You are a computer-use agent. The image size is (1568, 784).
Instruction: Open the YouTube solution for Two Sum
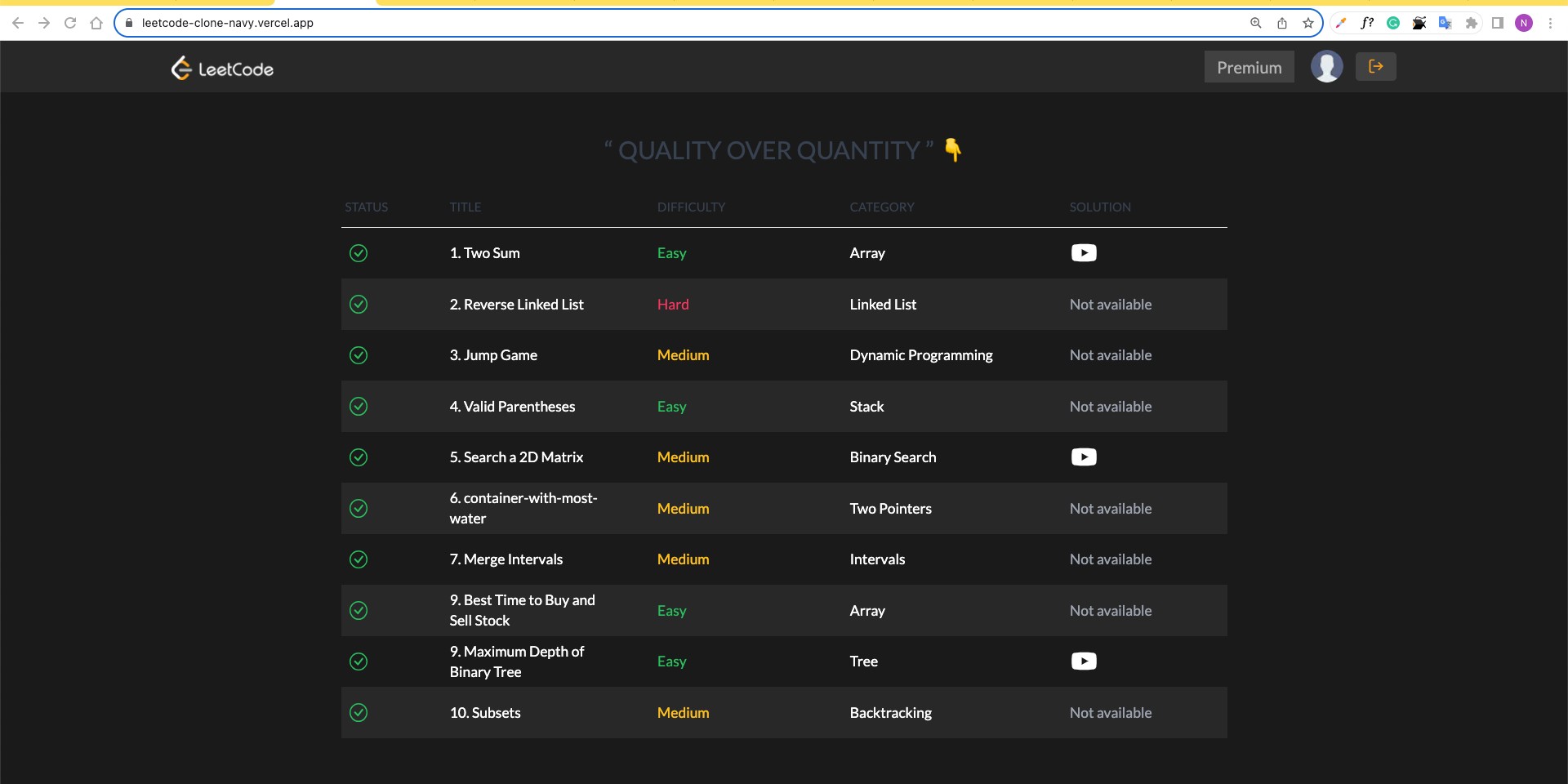[1084, 253]
